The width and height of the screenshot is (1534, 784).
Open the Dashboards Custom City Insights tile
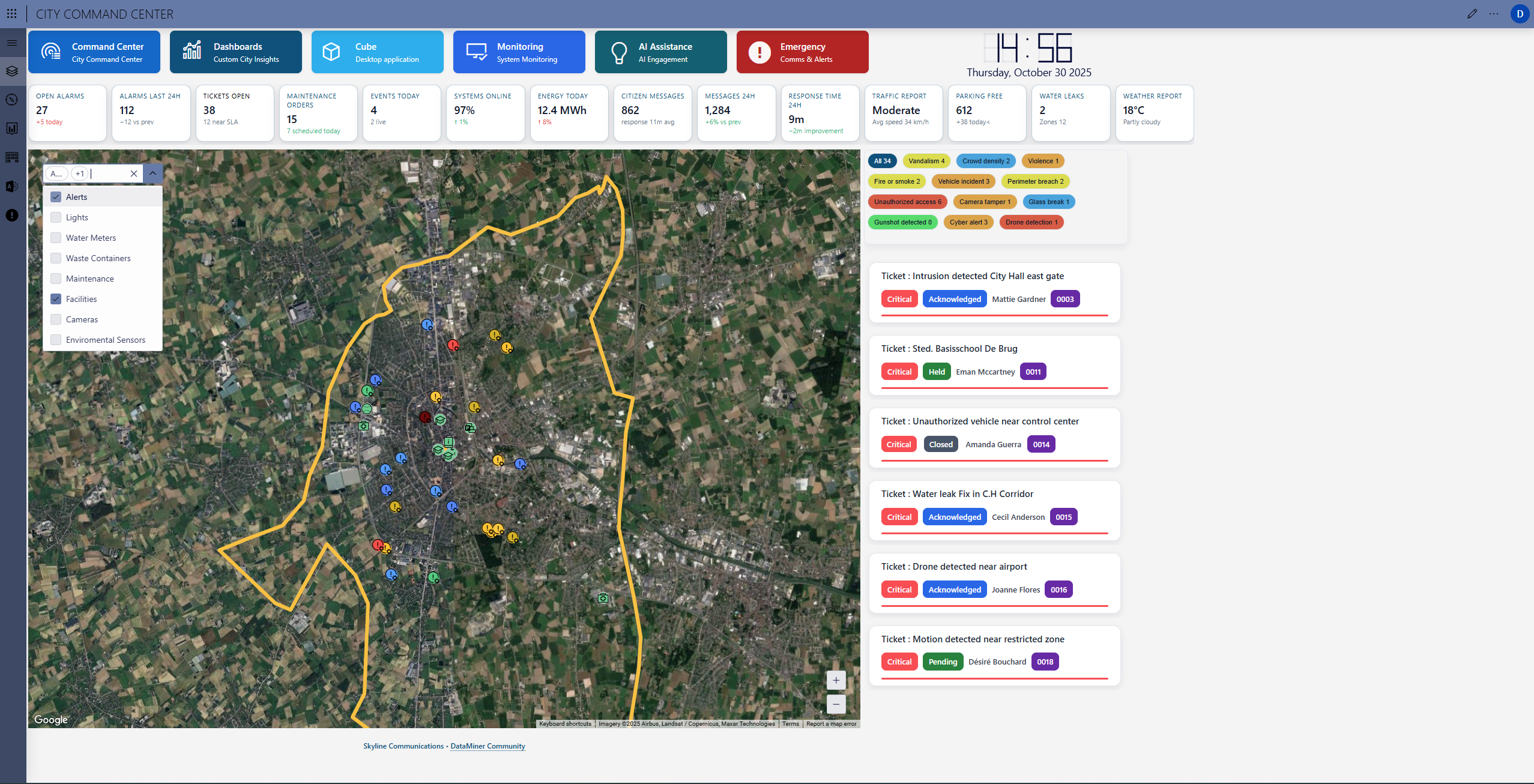pos(235,52)
